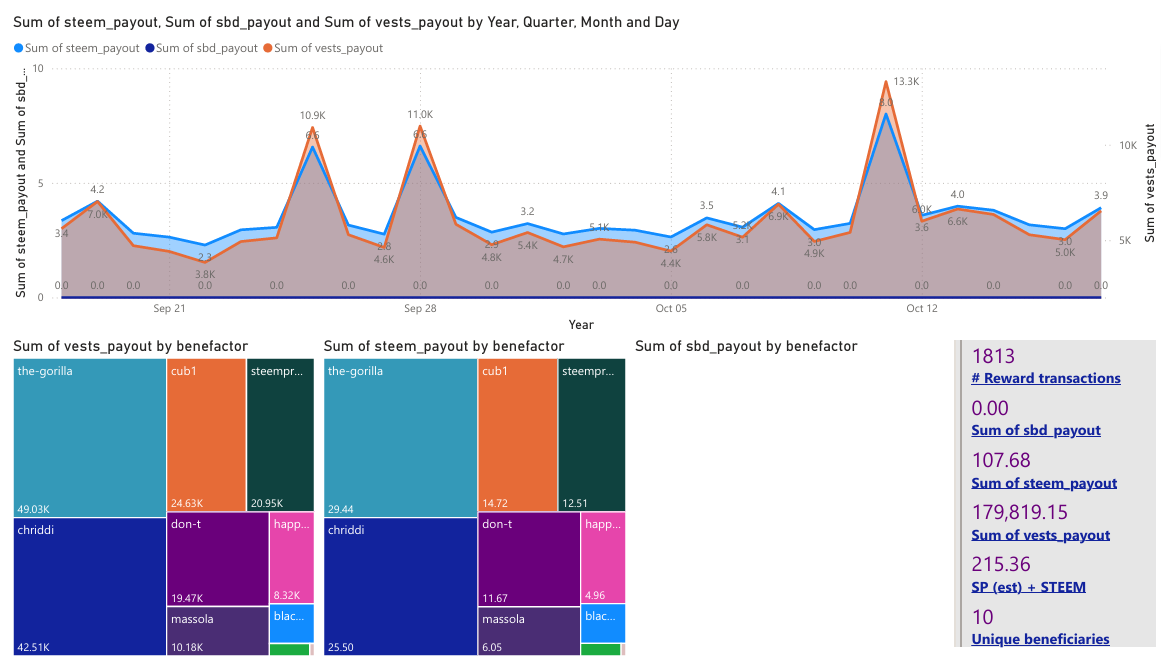
Task: Select cub1 tile in vests_payout treemap
Action: coord(205,435)
